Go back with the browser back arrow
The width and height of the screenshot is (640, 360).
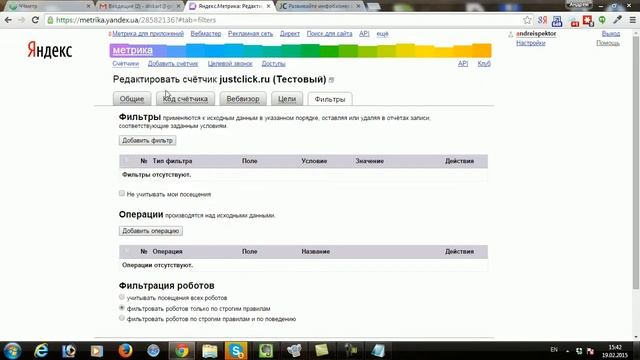(8, 20)
